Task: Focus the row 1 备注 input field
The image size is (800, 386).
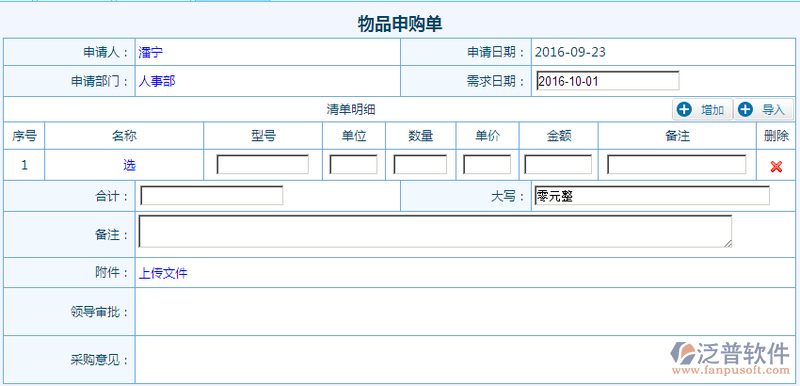Action: click(x=677, y=165)
